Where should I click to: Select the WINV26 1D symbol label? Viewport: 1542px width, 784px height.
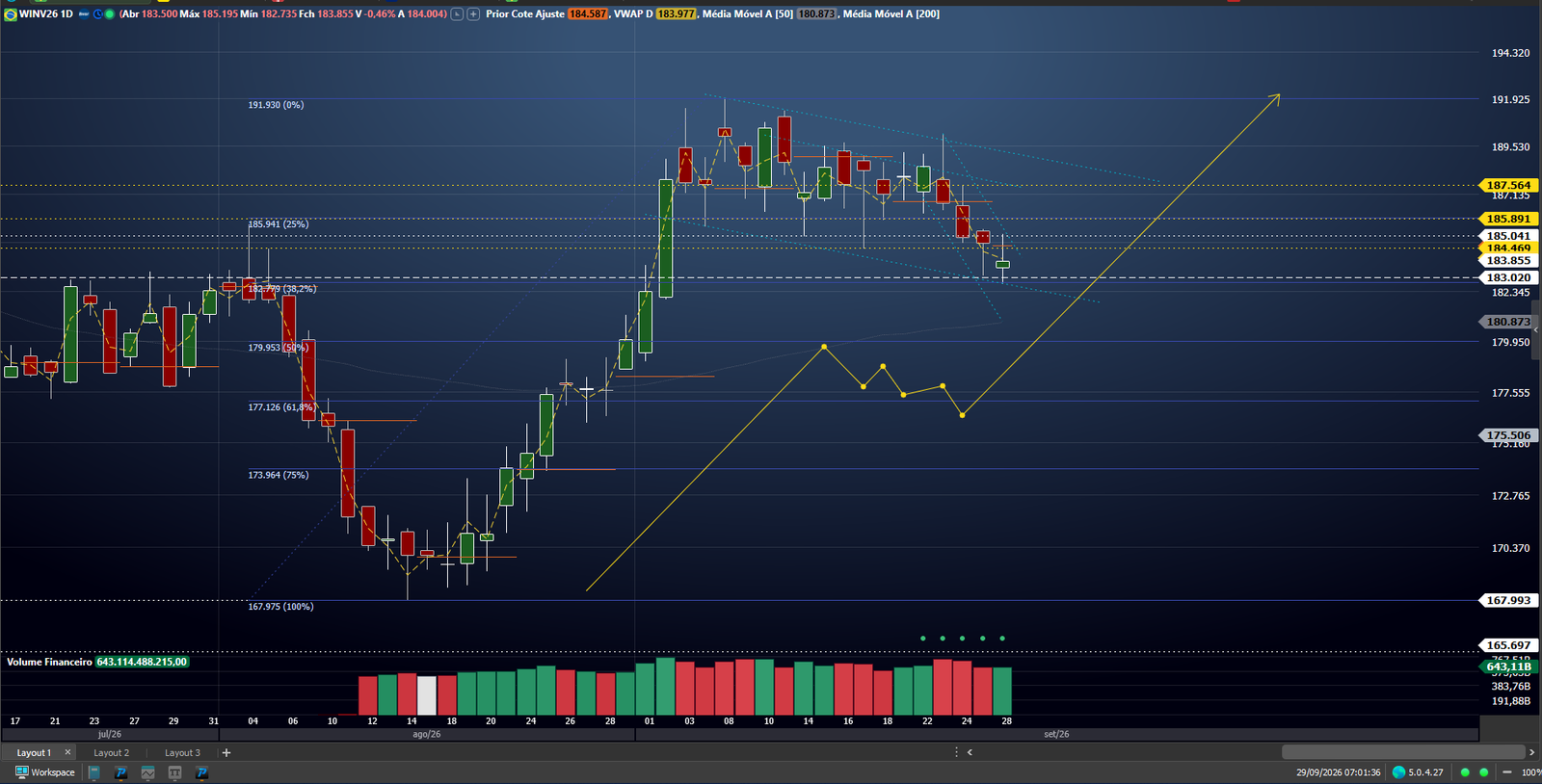click(46, 14)
